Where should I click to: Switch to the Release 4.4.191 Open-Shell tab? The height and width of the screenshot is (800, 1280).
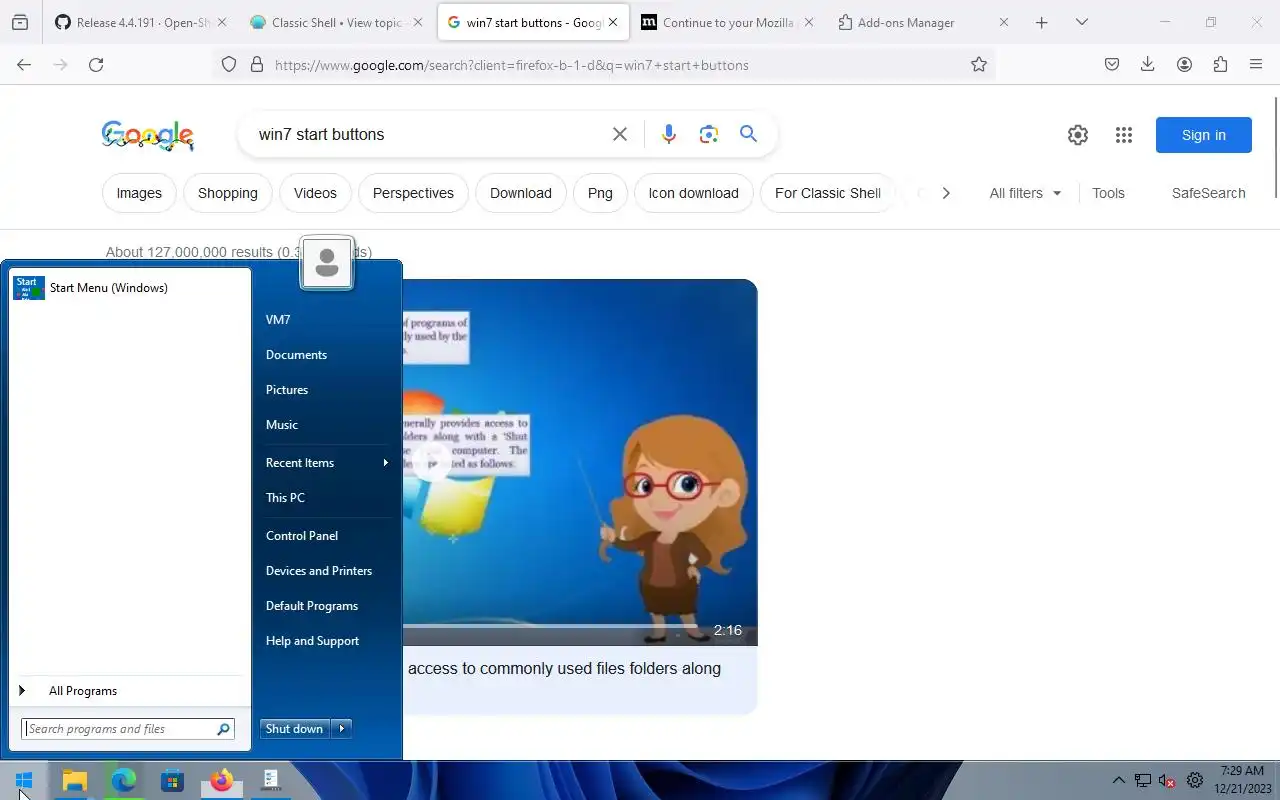point(140,22)
